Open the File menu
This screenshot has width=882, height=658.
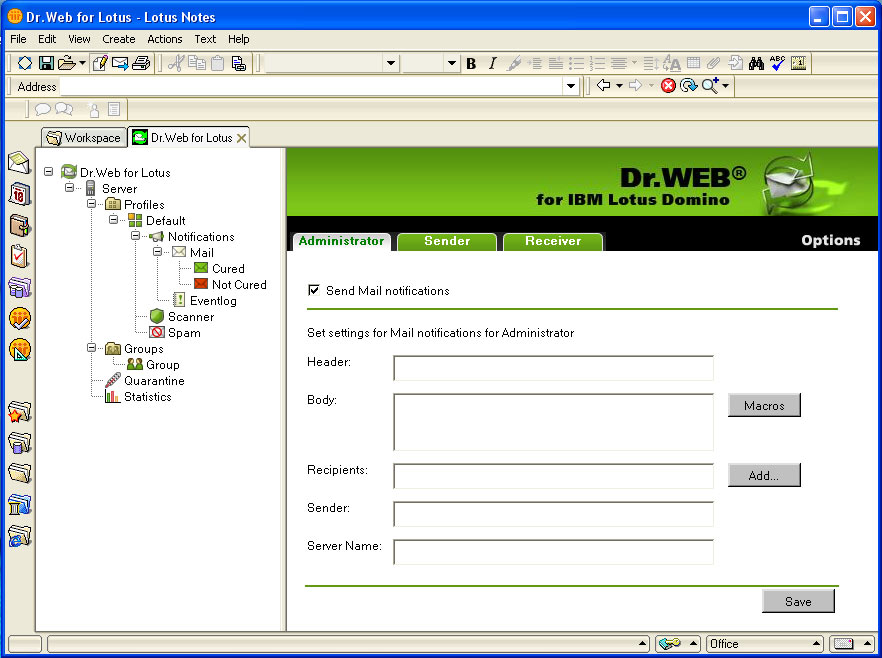[x=18, y=39]
